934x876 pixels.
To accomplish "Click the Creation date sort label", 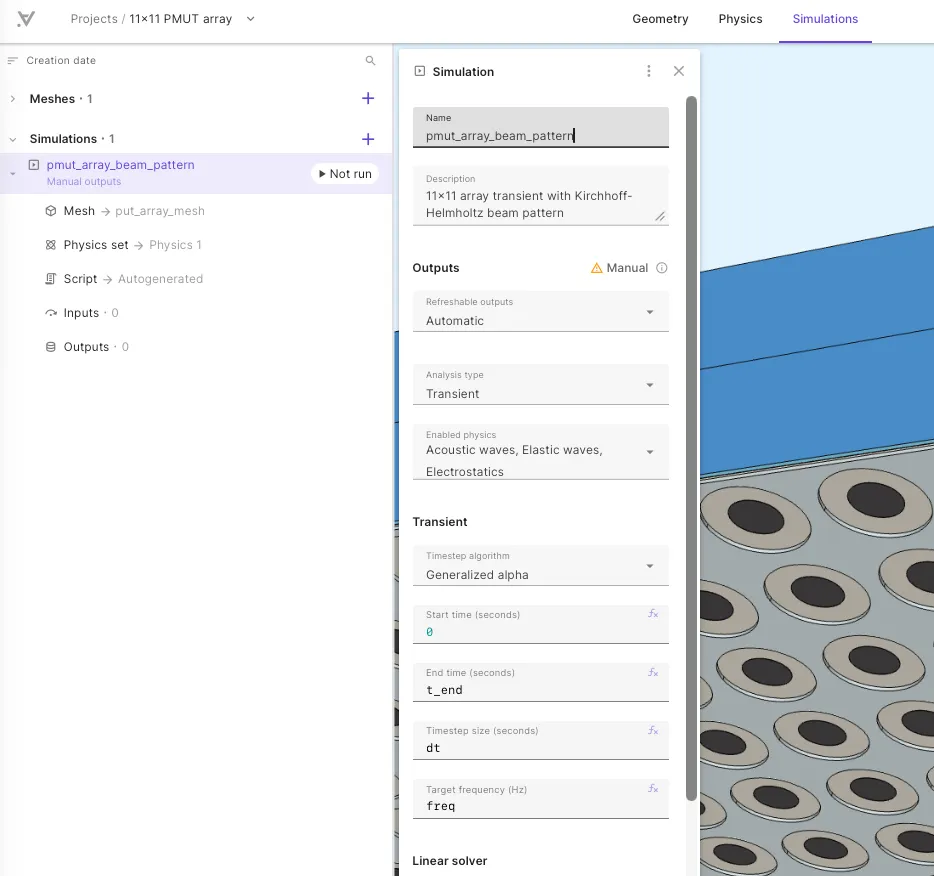I will pyautogui.click(x=61, y=60).
